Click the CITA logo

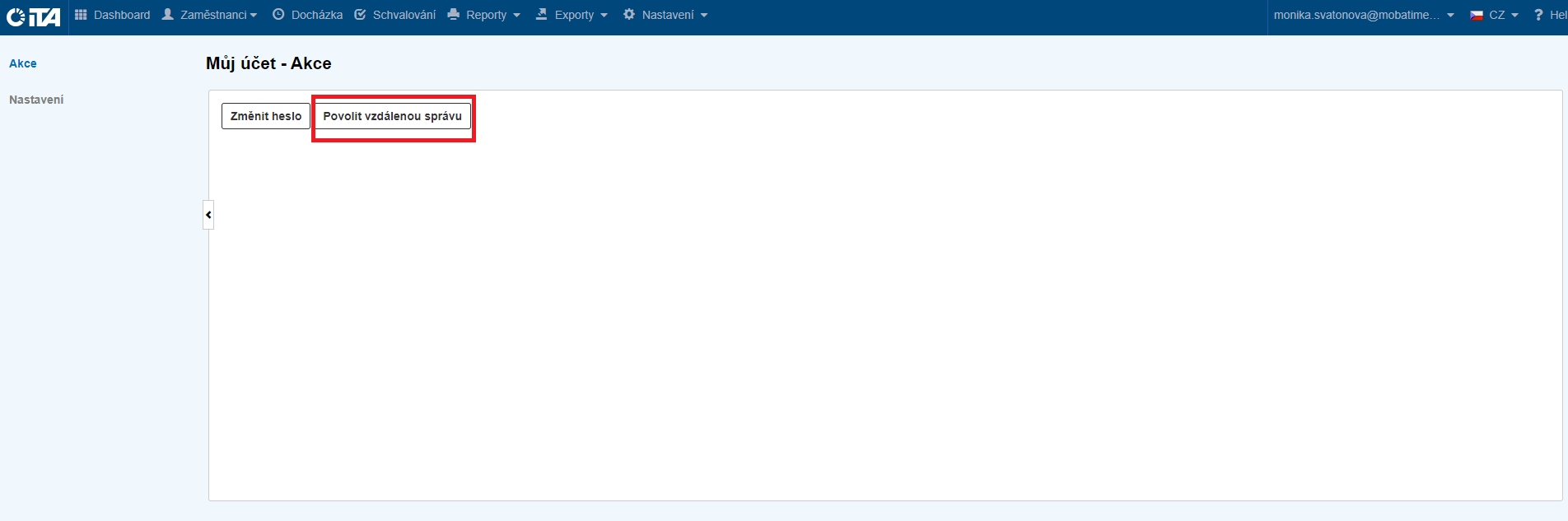click(x=33, y=16)
